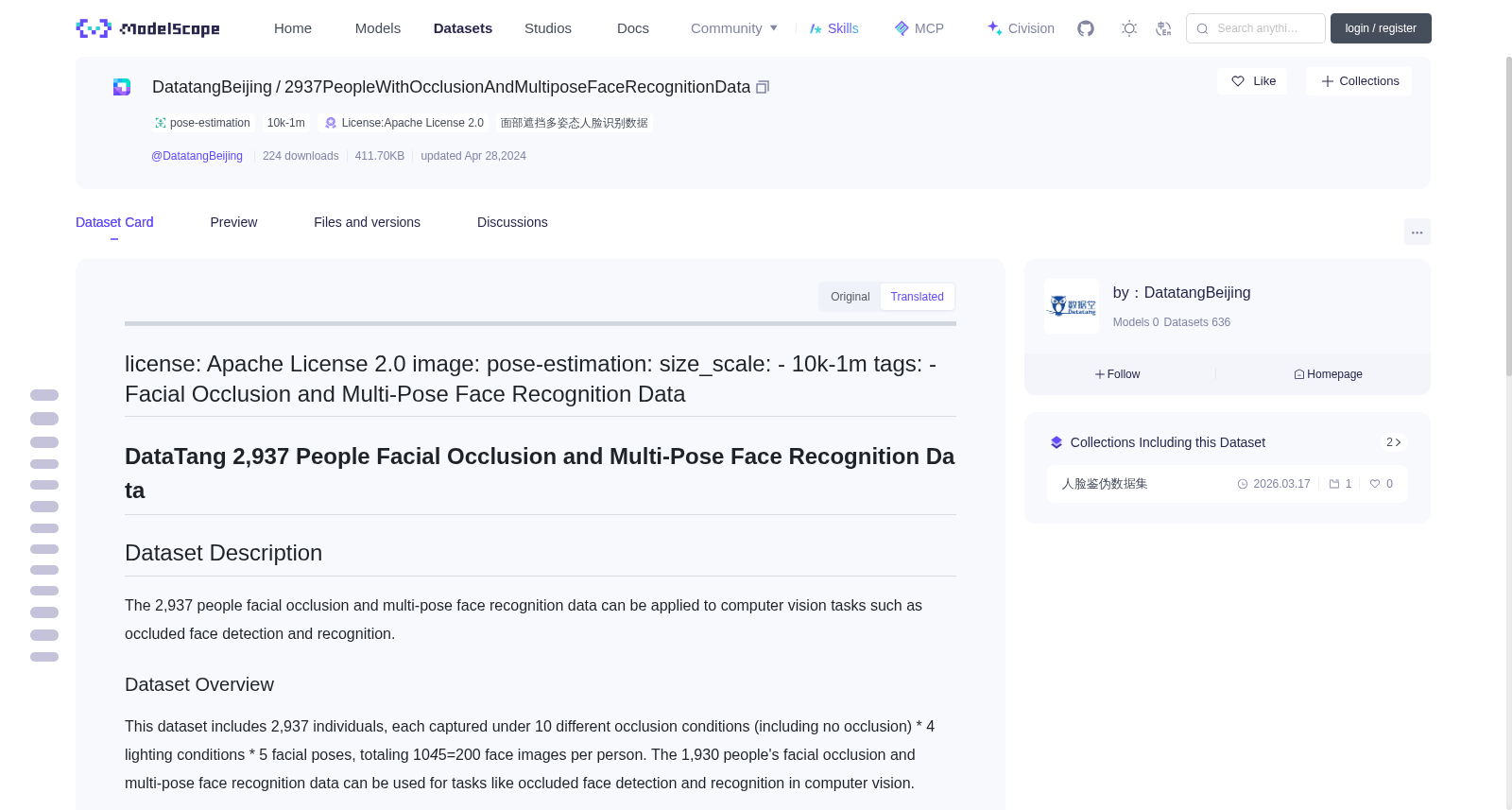The width and height of the screenshot is (1512, 810).
Task: Click the clock icon beside 2026.03.17
Action: (1243, 484)
